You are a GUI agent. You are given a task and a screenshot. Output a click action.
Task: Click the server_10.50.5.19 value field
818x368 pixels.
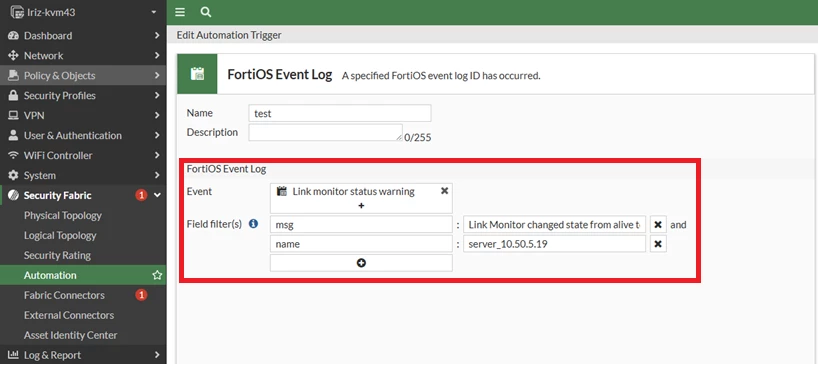point(555,244)
